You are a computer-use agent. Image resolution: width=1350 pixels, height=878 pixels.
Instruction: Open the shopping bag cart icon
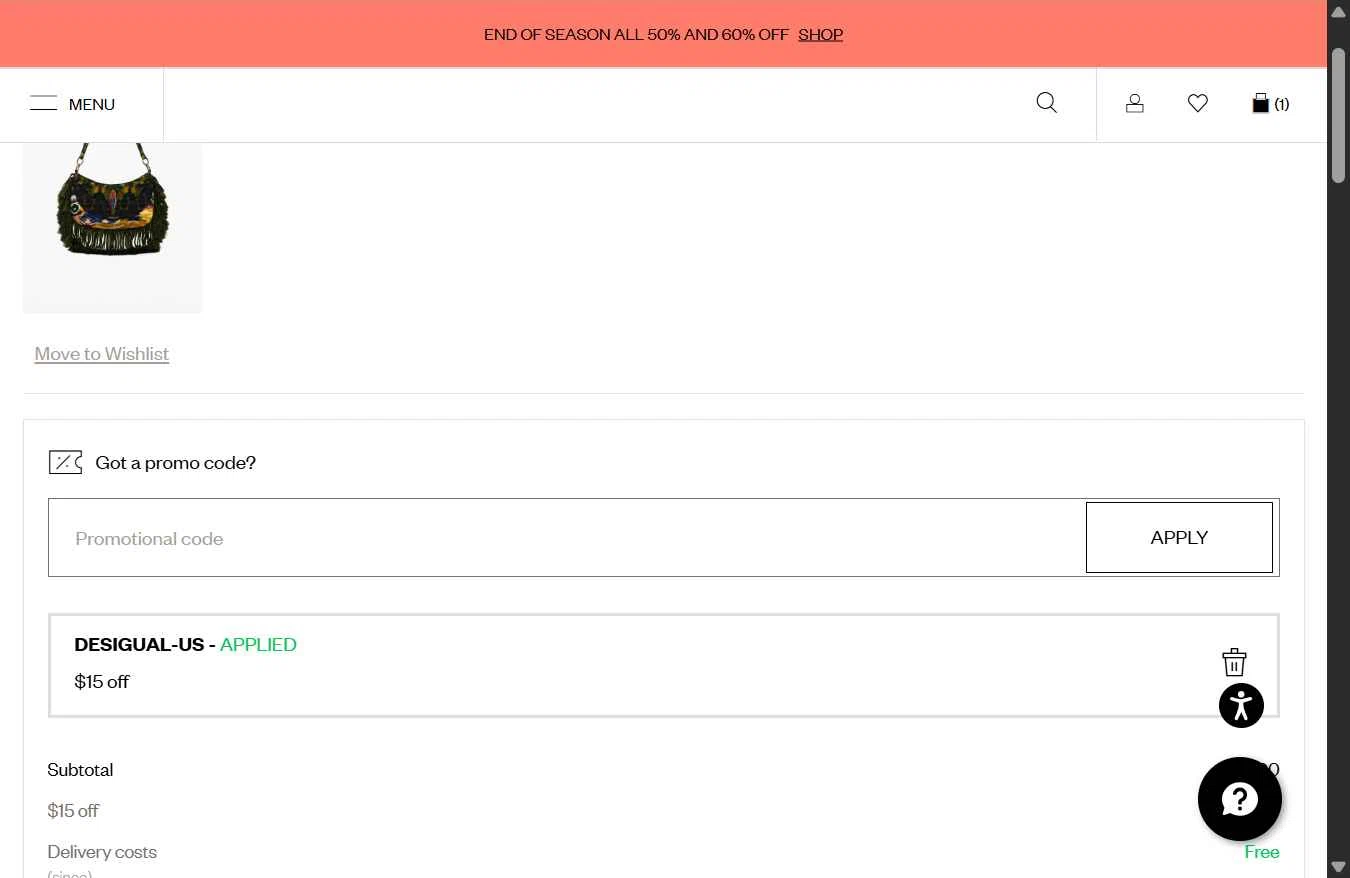point(1270,103)
